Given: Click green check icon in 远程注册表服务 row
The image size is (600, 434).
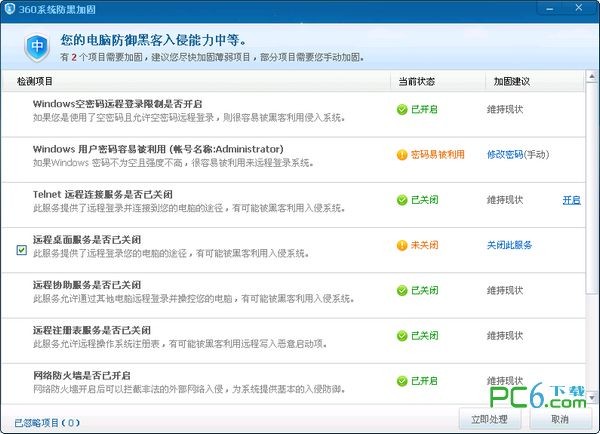Looking at the screenshot, I should (402, 336).
